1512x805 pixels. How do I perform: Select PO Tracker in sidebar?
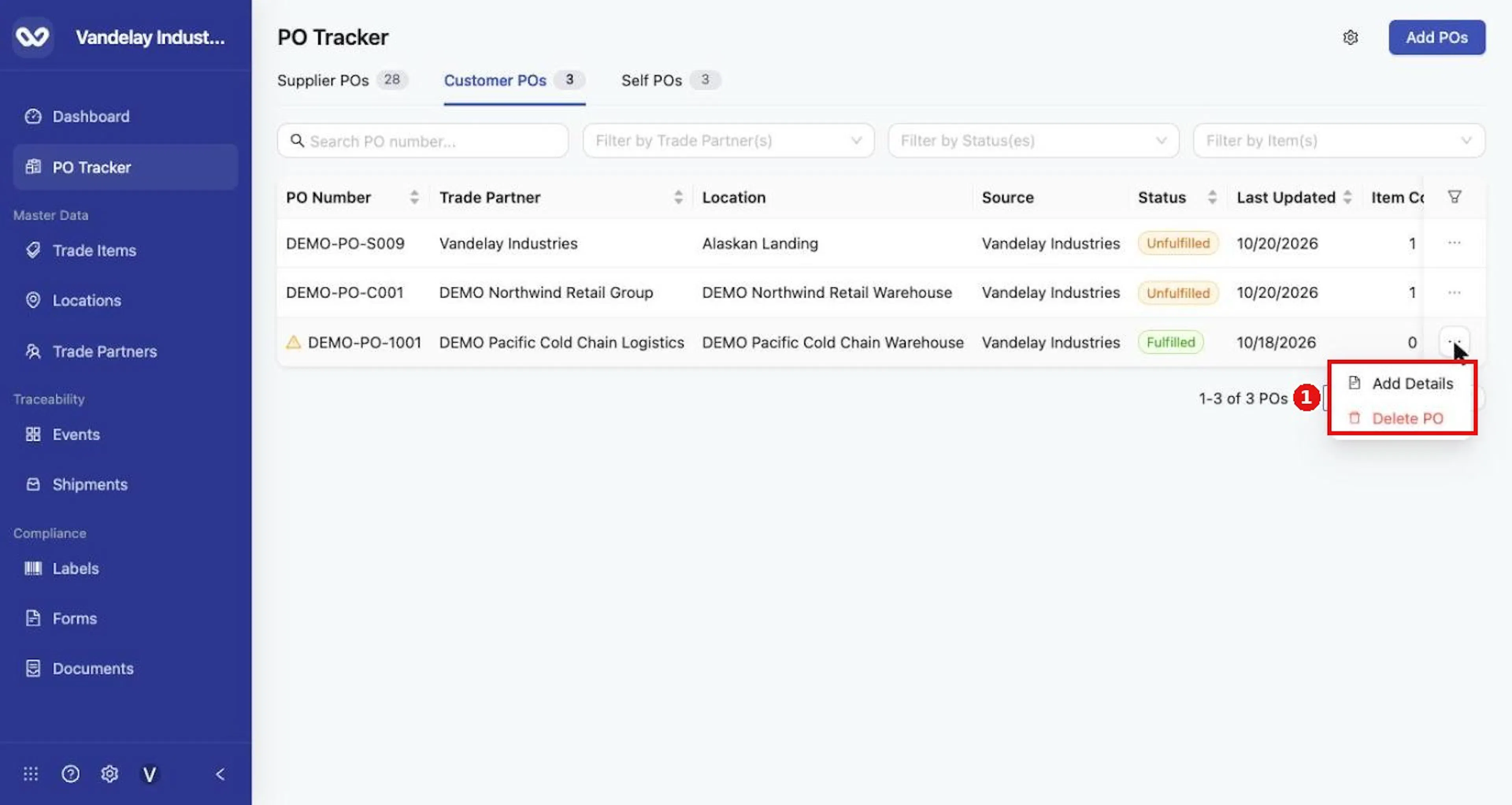click(x=125, y=167)
